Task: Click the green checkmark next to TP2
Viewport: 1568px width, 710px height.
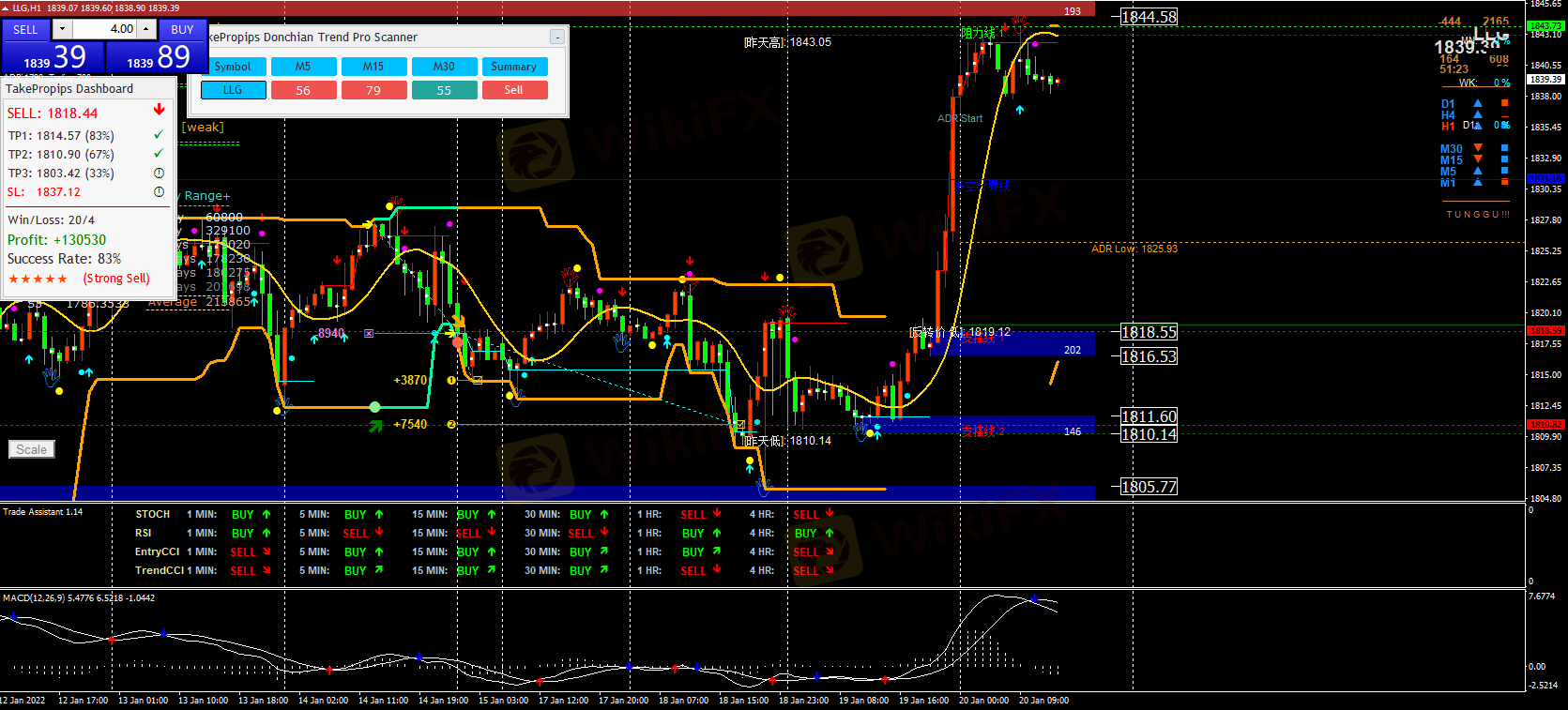Action: [159, 154]
